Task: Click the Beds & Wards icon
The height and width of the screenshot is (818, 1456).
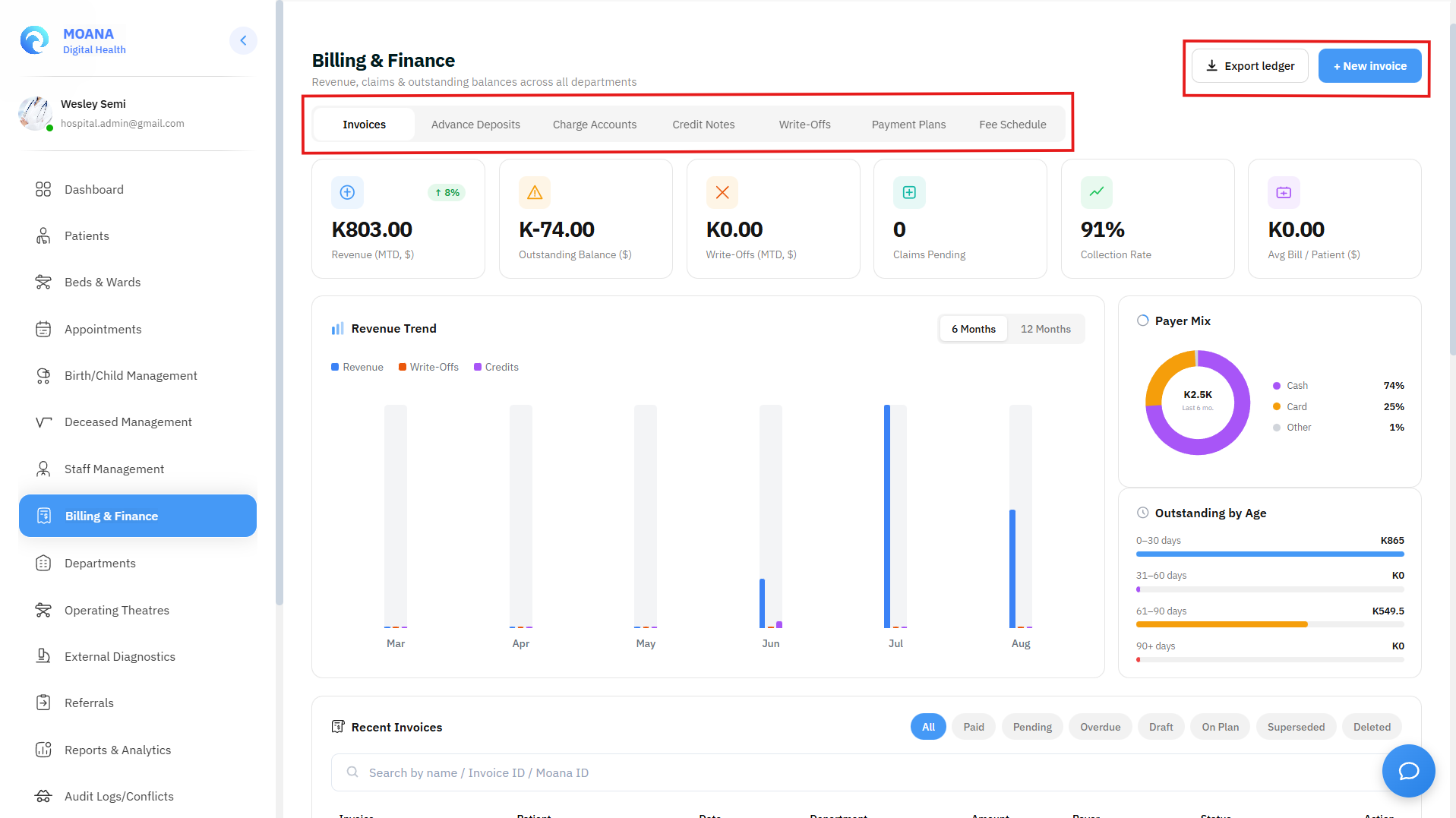Action: pos(43,282)
